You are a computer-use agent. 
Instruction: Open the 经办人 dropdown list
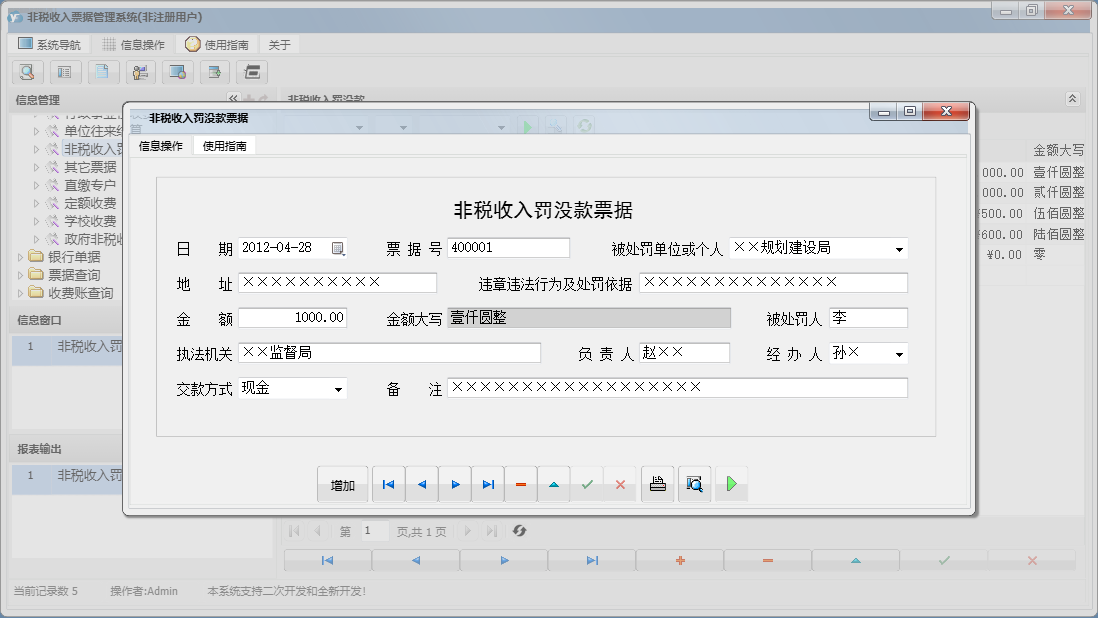(899, 354)
